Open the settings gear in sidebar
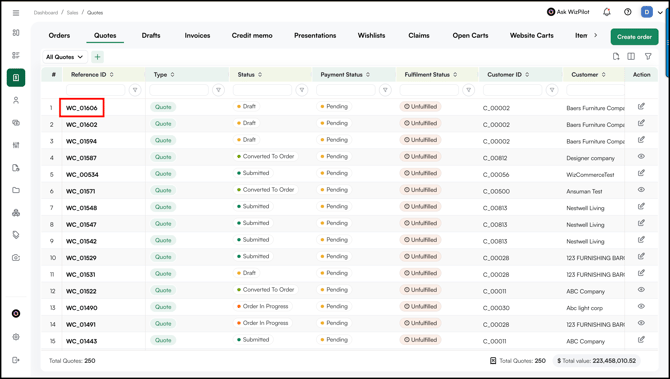The image size is (670, 379). coord(16,337)
